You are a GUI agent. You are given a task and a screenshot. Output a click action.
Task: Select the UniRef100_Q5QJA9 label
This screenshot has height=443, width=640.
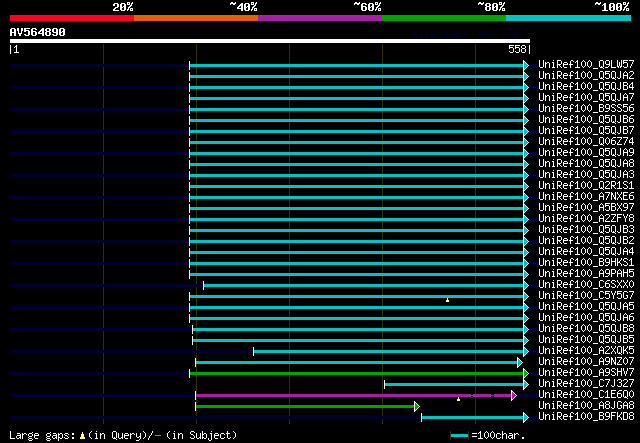click(586, 152)
